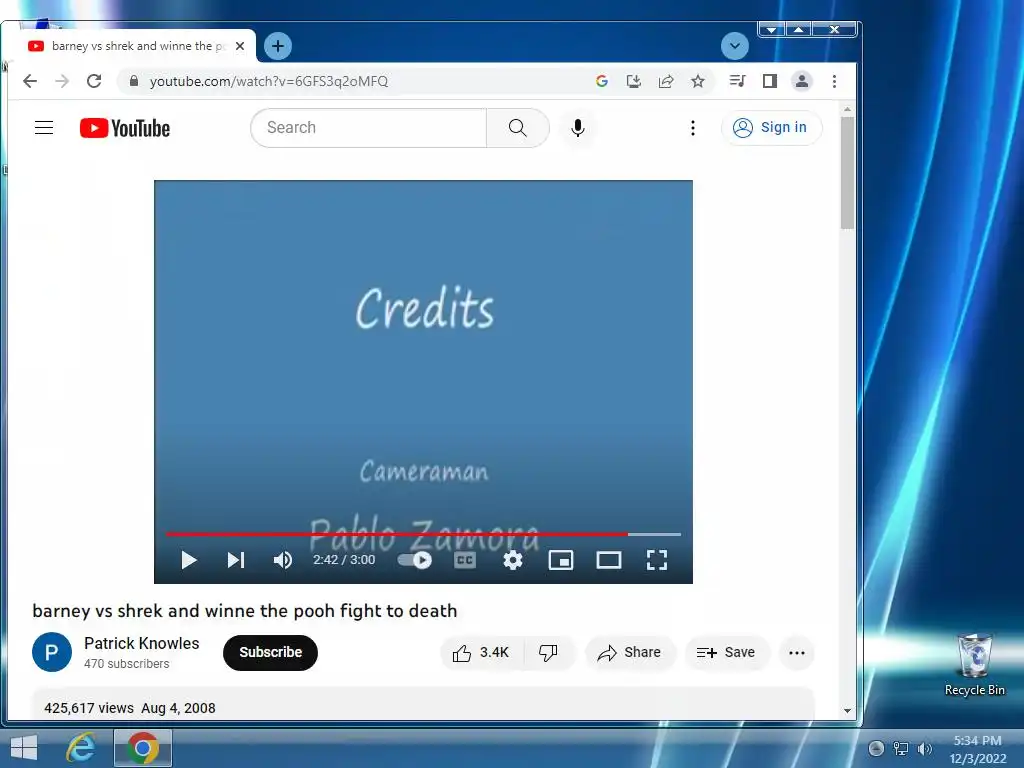Click scrollbar down arrow
The height and width of the screenshot is (768, 1024).
tap(847, 711)
